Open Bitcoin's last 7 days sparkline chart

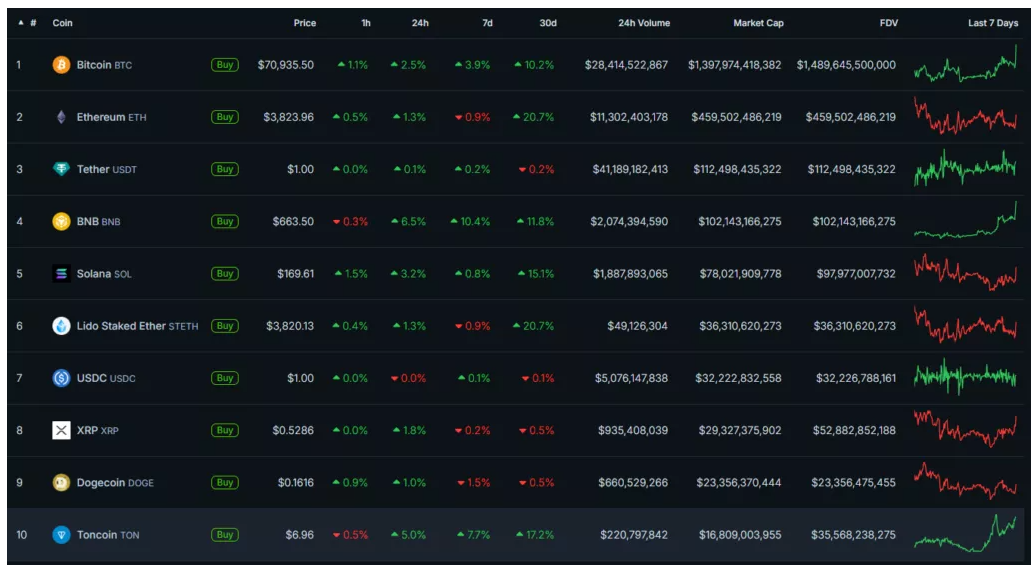point(965,66)
